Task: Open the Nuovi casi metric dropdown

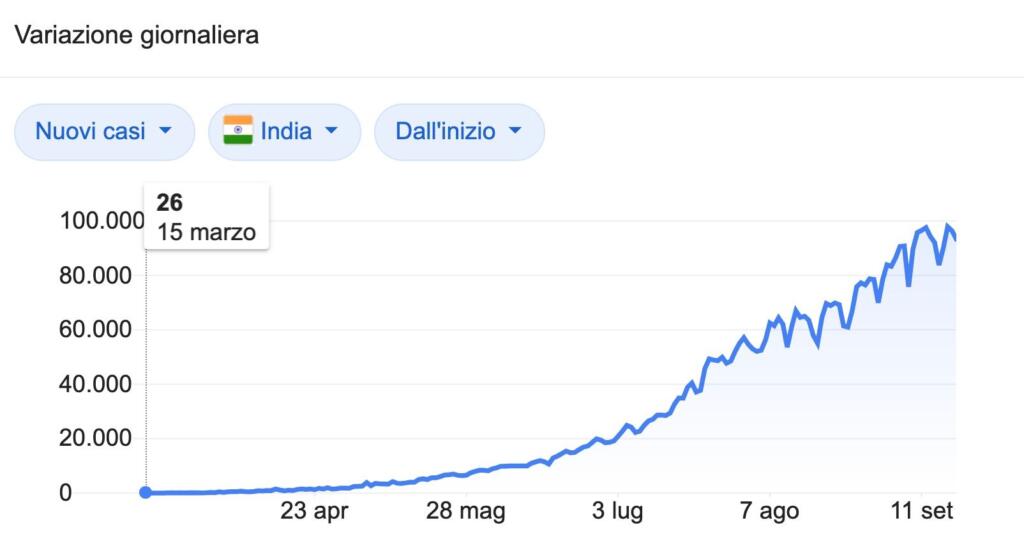Action: click(x=104, y=132)
